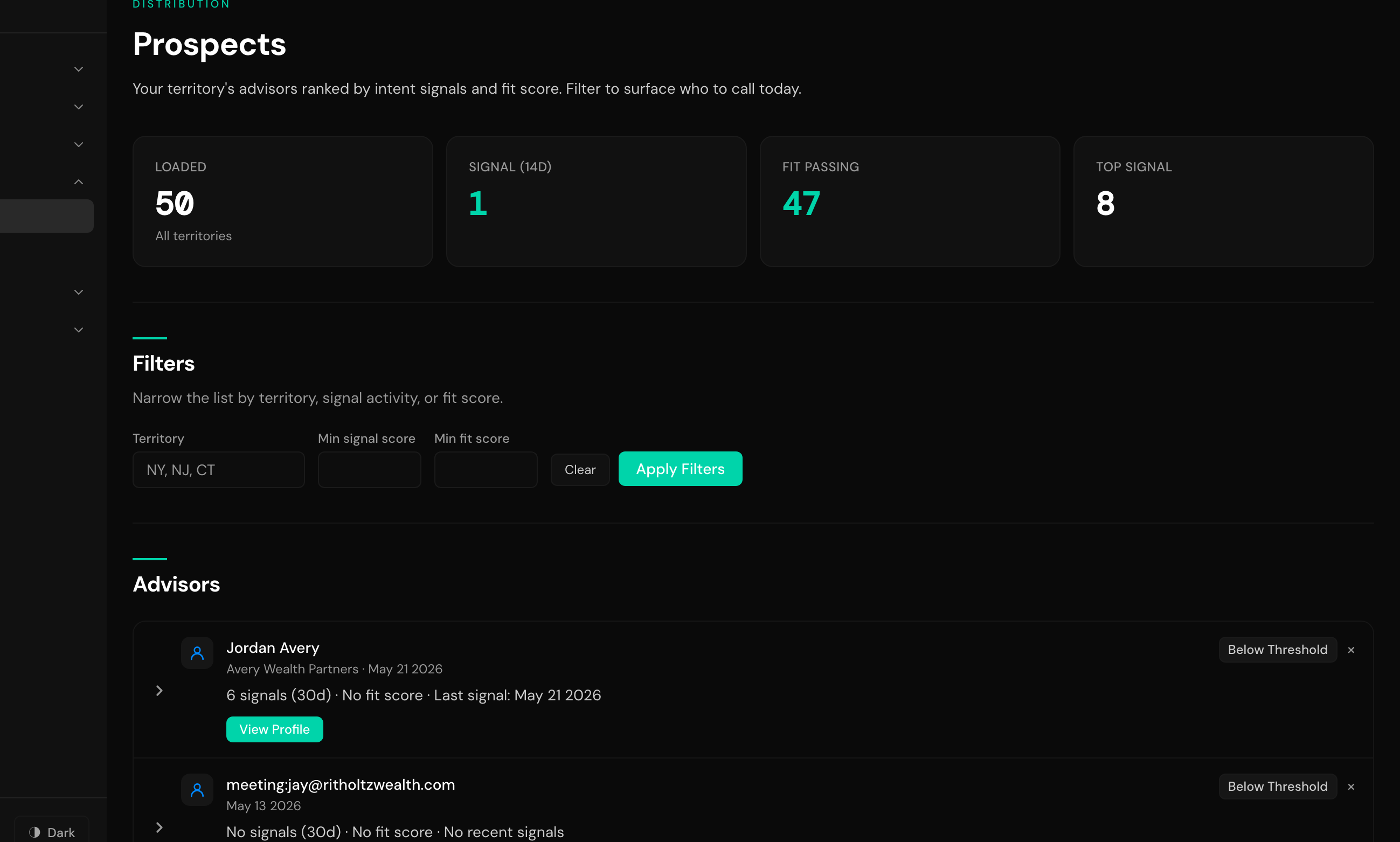The image size is (1400, 842).
Task: Click the meeting:jay@ritholtzwealth.com avatar icon
Action: (x=197, y=790)
